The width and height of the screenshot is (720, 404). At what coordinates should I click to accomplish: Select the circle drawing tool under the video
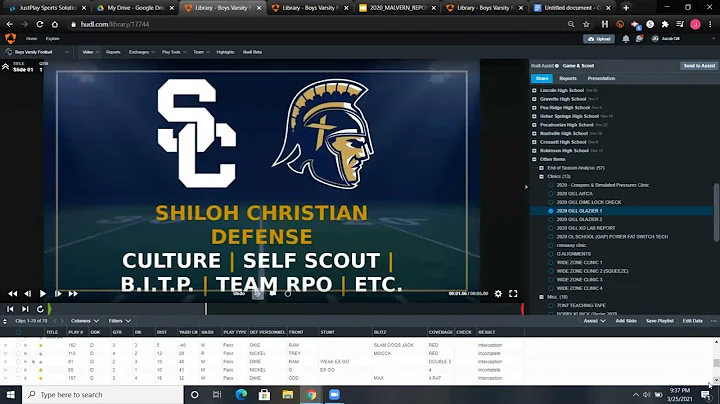click(288, 294)
